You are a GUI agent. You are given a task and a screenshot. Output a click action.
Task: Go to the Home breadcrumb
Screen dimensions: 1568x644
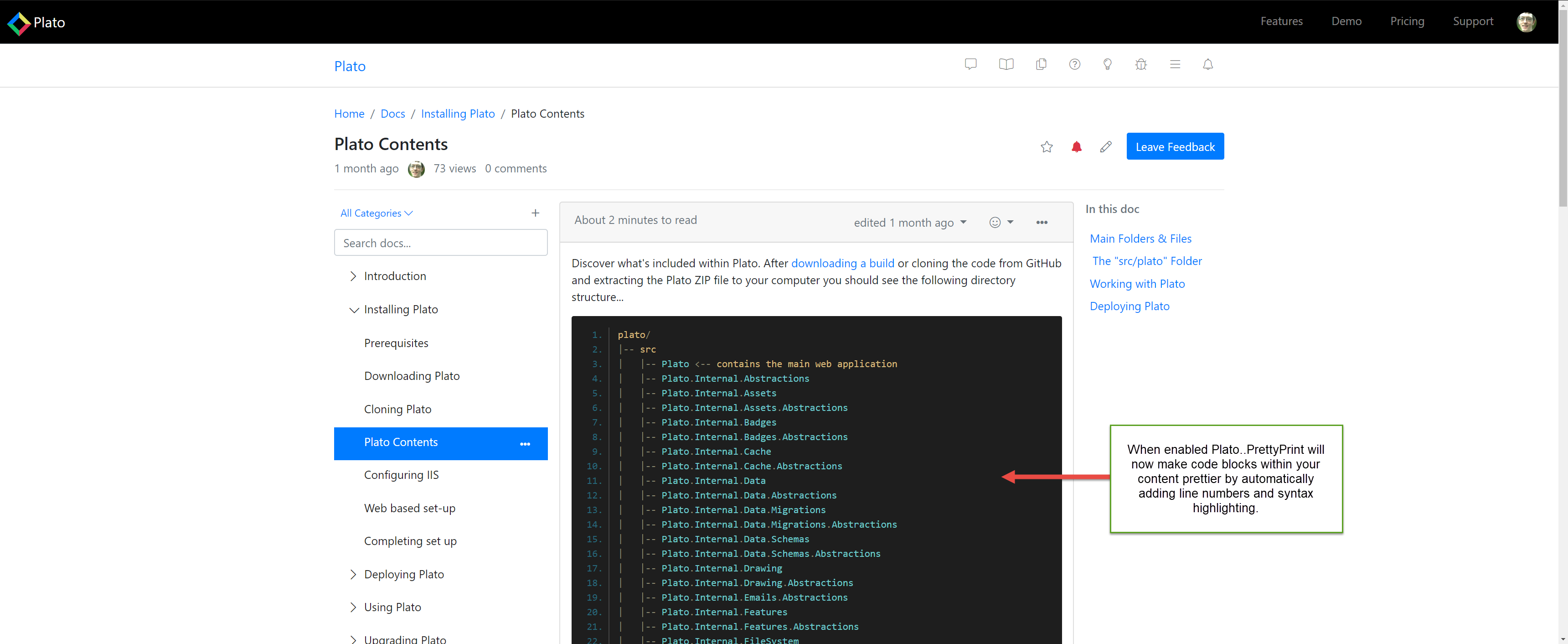(349, 113)
